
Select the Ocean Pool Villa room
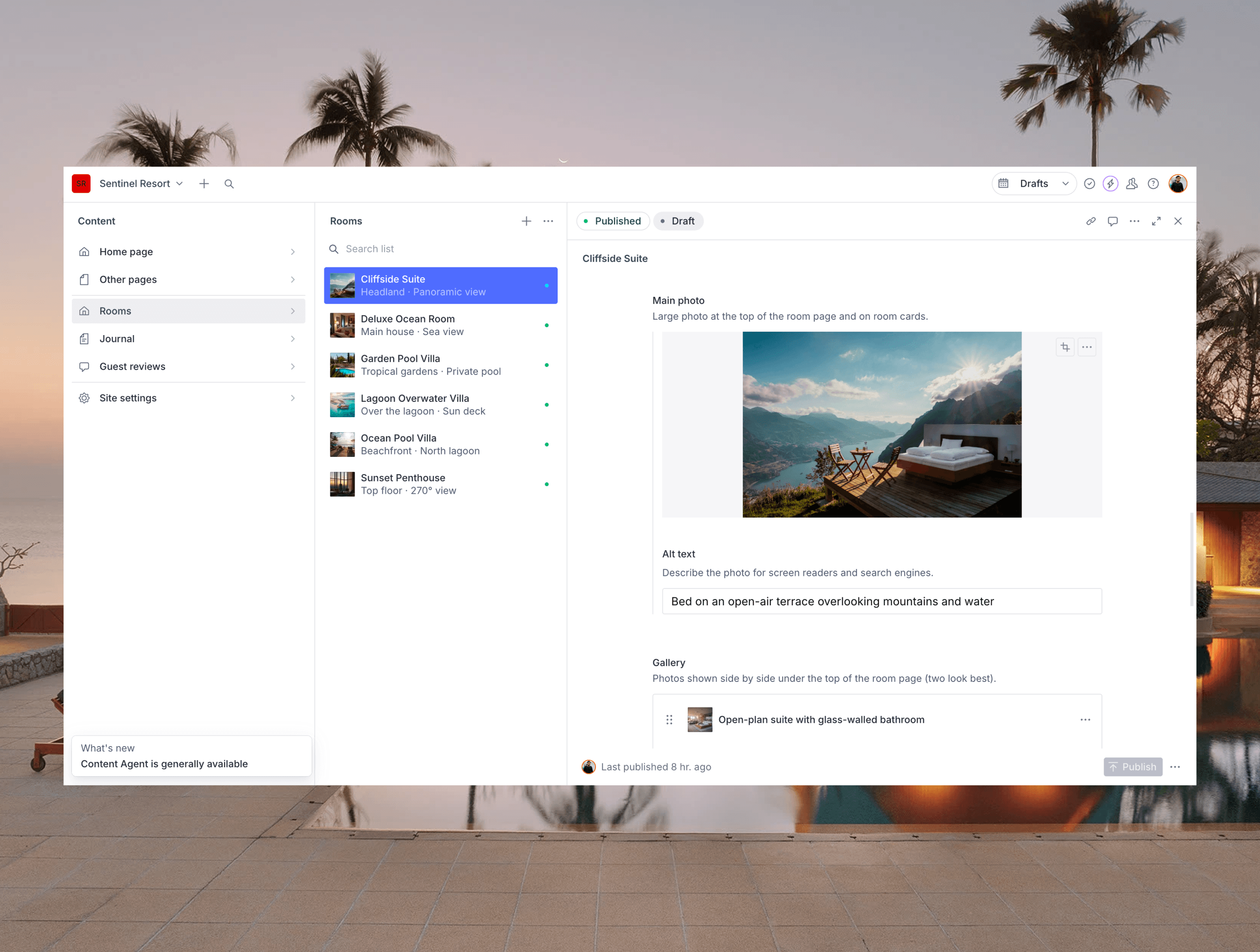[x=441, y=444]
